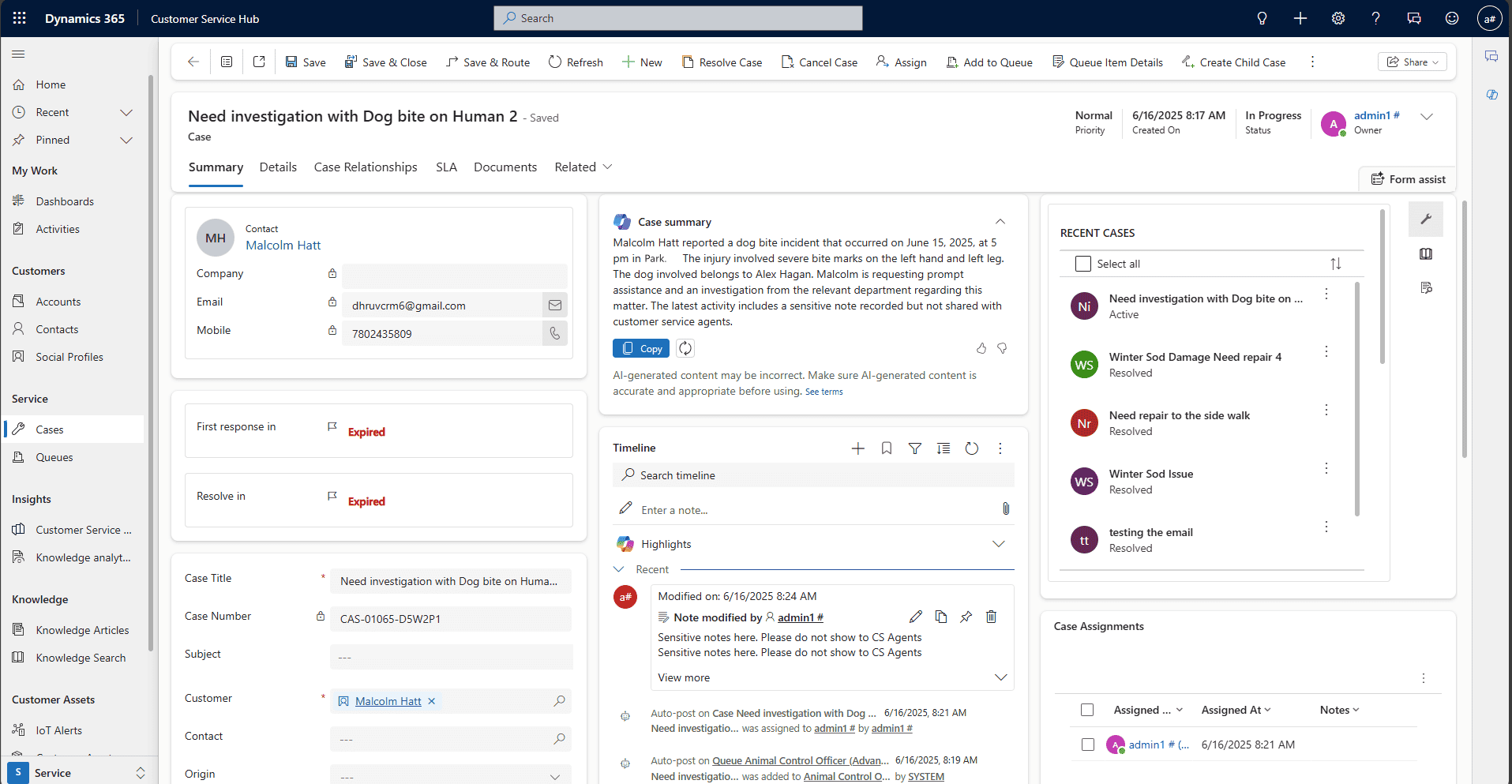The height and width of the screenshot is (784, 1512).
Task: Add a timeline record with plus icon
Action: [857, 448]
